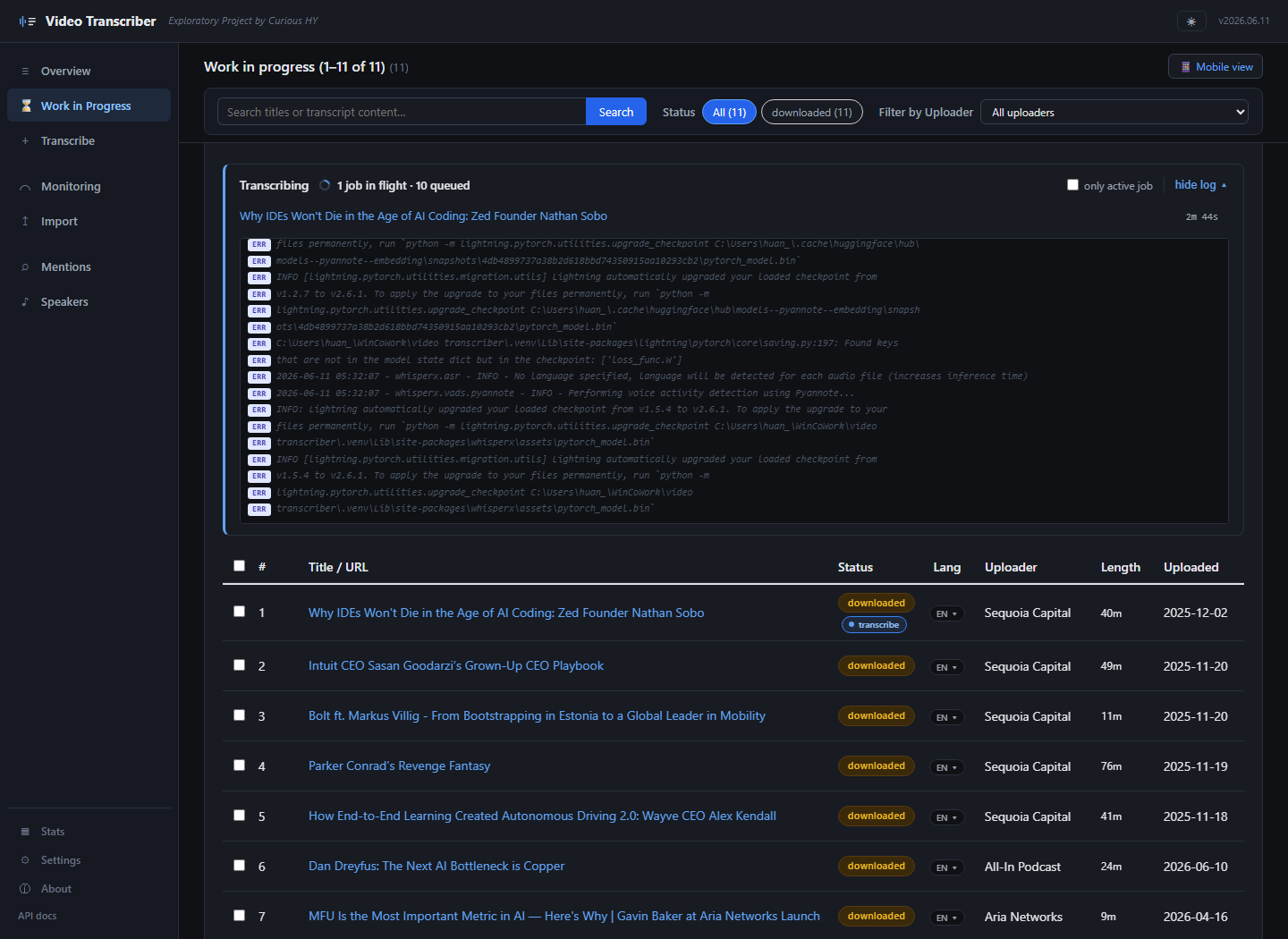Open Intuit CEO Sasan Goodarzi's Grown-Up CEO Playbook
The height and width of the screenshot is (939, 1288).
[x=456, y=665]
